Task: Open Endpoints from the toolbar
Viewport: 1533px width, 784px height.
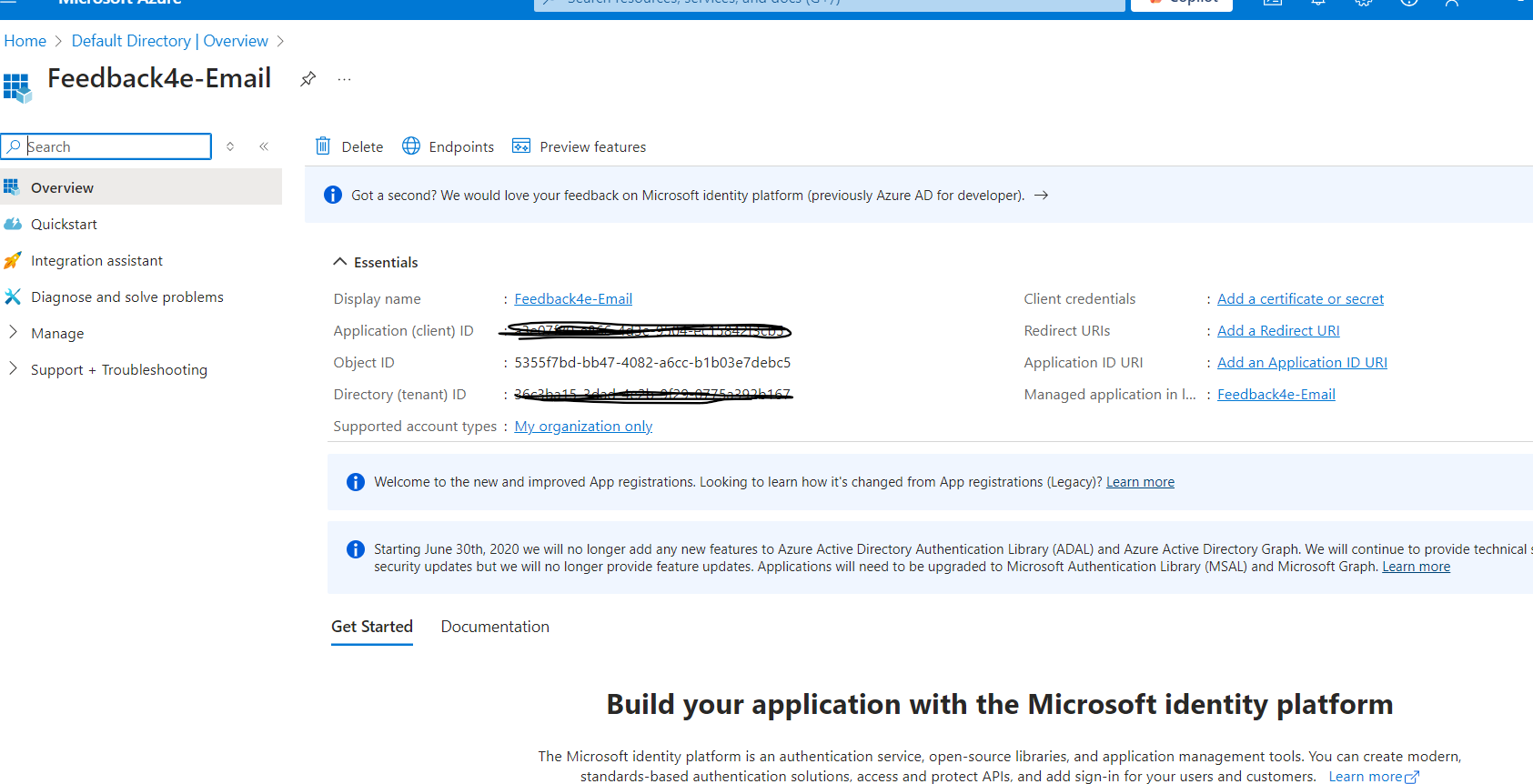Action: pyautogui.click(x=449, y=146)
